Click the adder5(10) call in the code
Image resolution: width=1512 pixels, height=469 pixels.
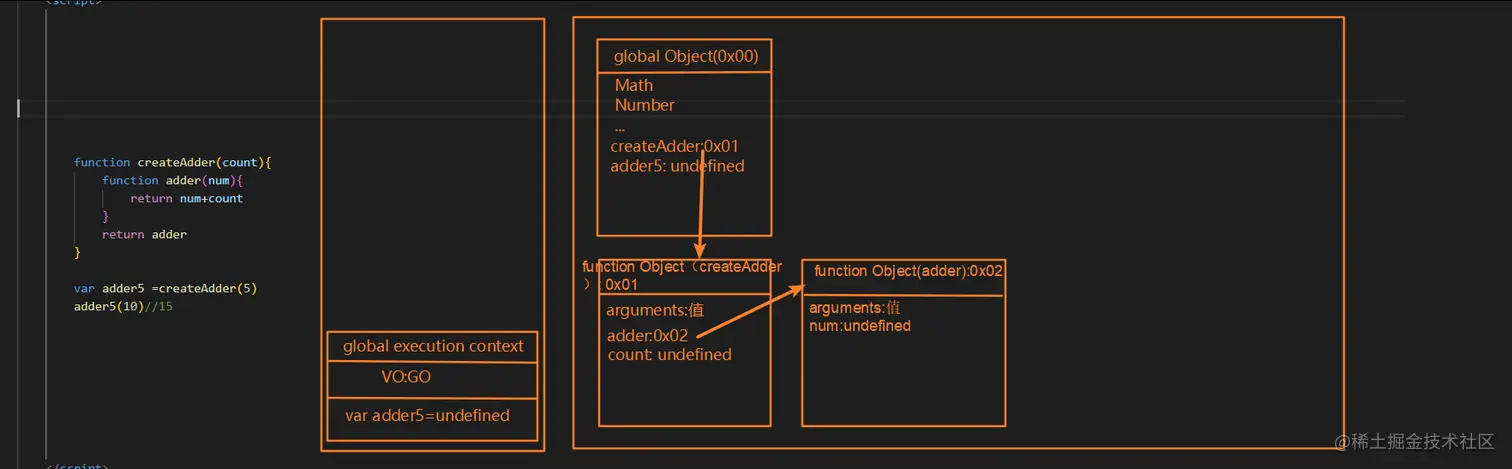pyautogui.click(x=109, y=306)
